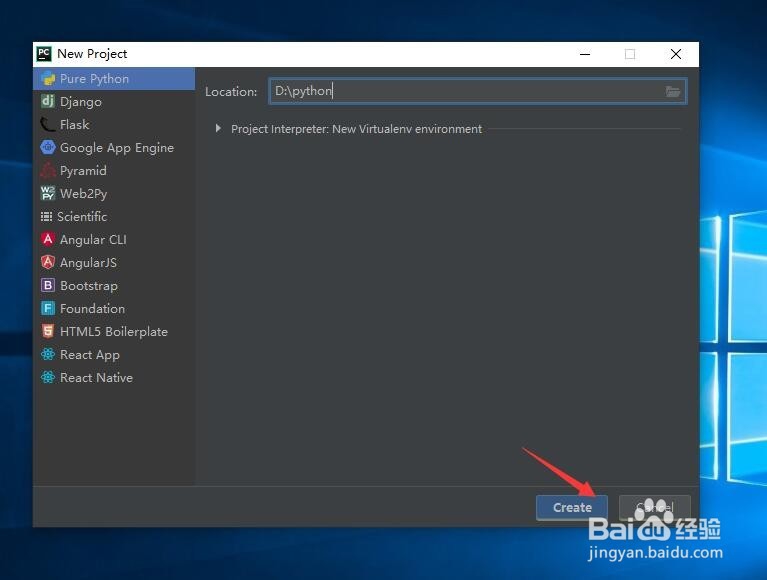Screen dimensions: 767x580
Task: Choose the Flask project type
Action: click(x=113, y=124)
